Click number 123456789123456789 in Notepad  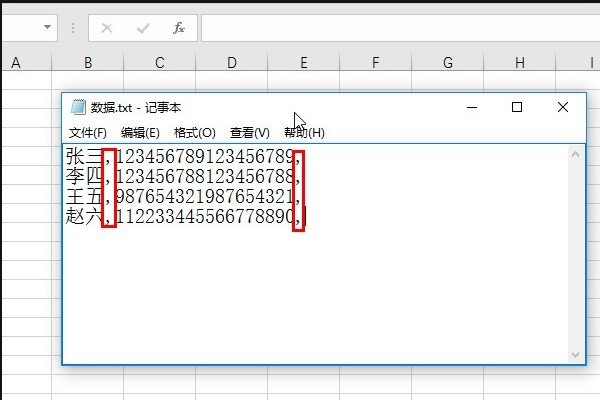[x=205, y=157]
